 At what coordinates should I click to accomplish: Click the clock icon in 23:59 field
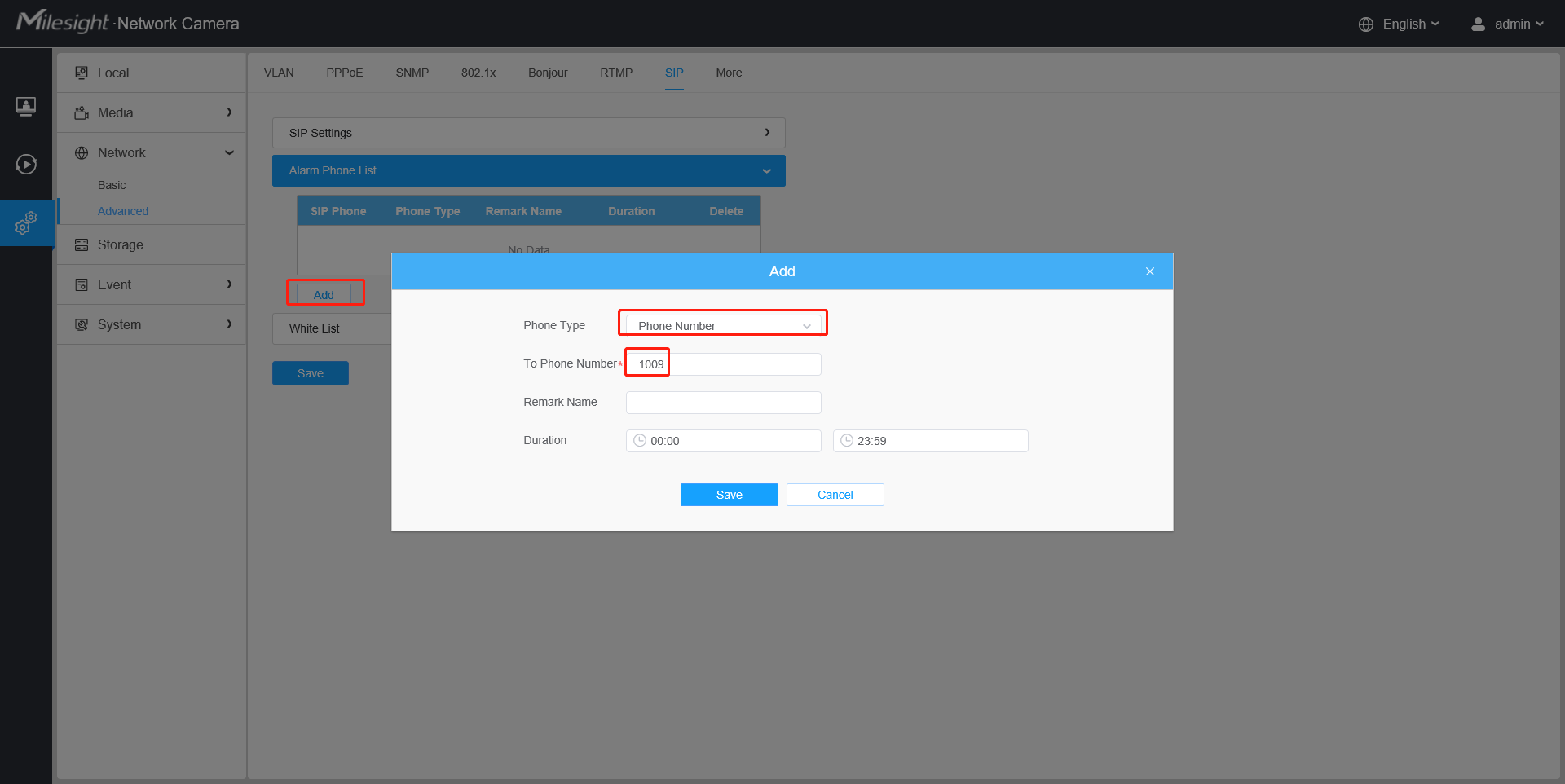pos(847,440)
